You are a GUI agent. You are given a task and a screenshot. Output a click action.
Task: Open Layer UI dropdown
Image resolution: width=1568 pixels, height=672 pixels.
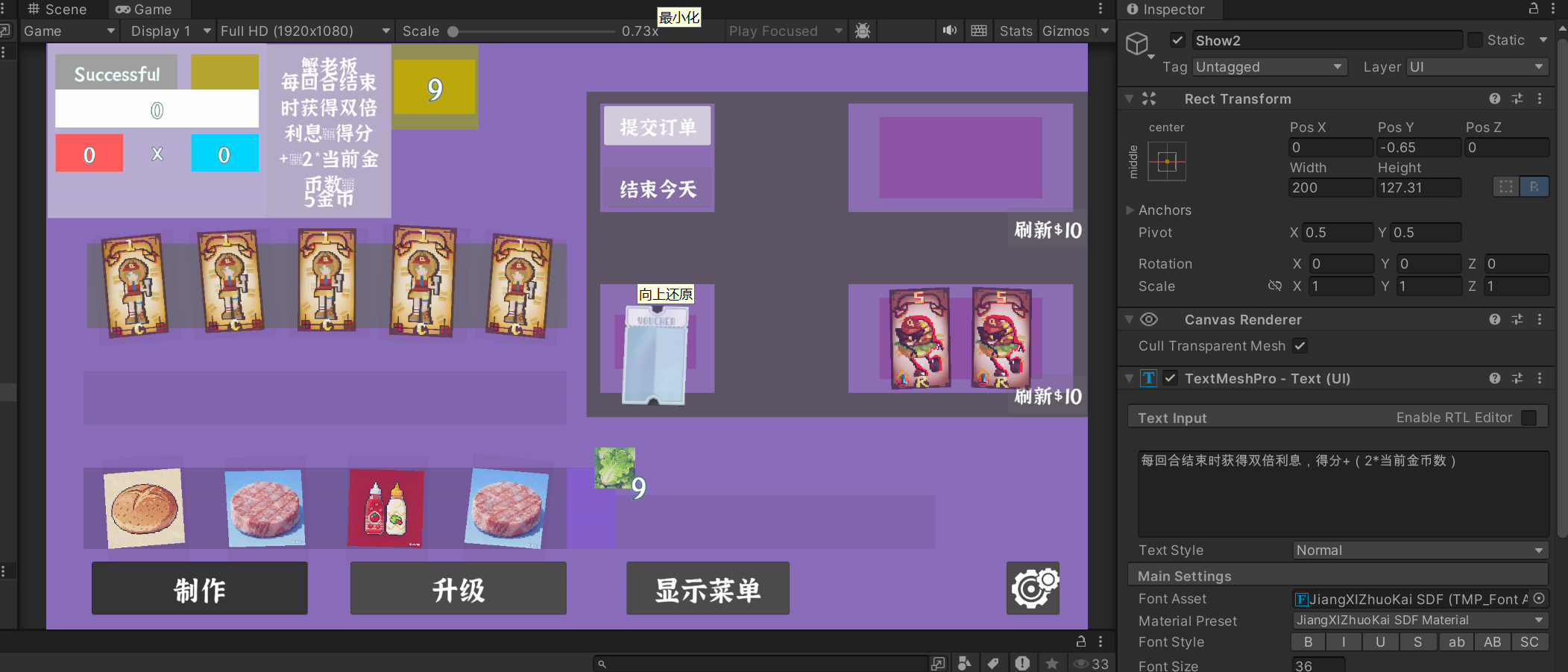pyautogui.click(x=1478, y=67)
